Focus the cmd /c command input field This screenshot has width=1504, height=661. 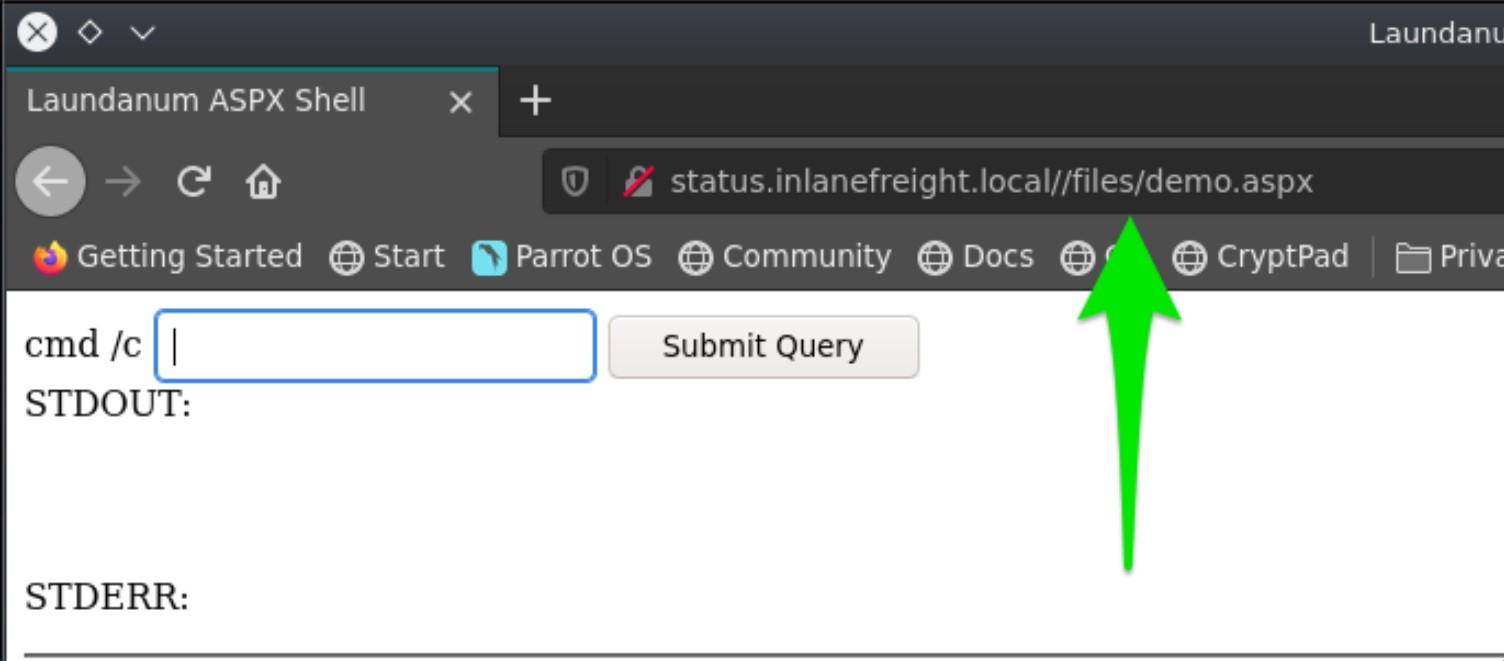[x=376, y=346]
